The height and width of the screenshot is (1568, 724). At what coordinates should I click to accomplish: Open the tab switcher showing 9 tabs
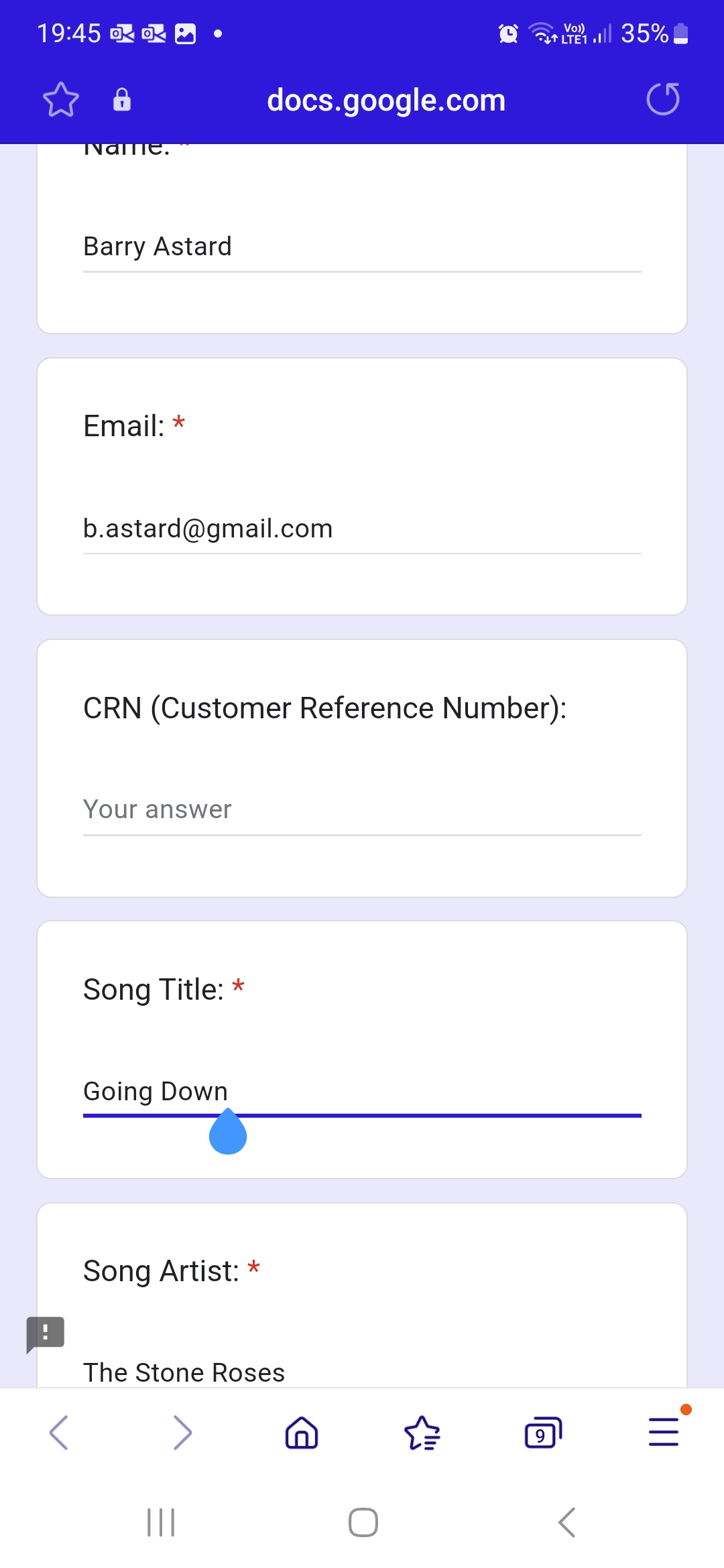coord(542,1433)
